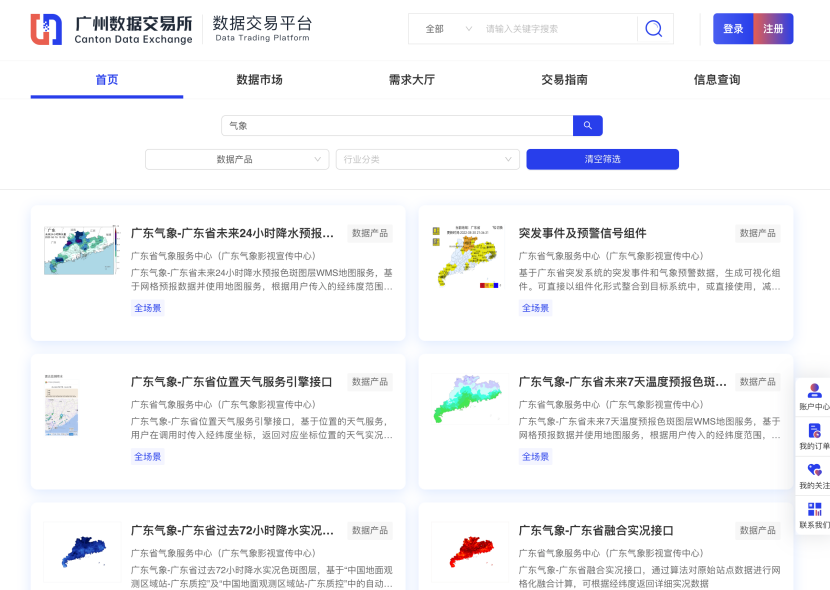Click 全场景 tag on 突发事件 card
Viewport: 830px width, 590px height.
point(535,308)
